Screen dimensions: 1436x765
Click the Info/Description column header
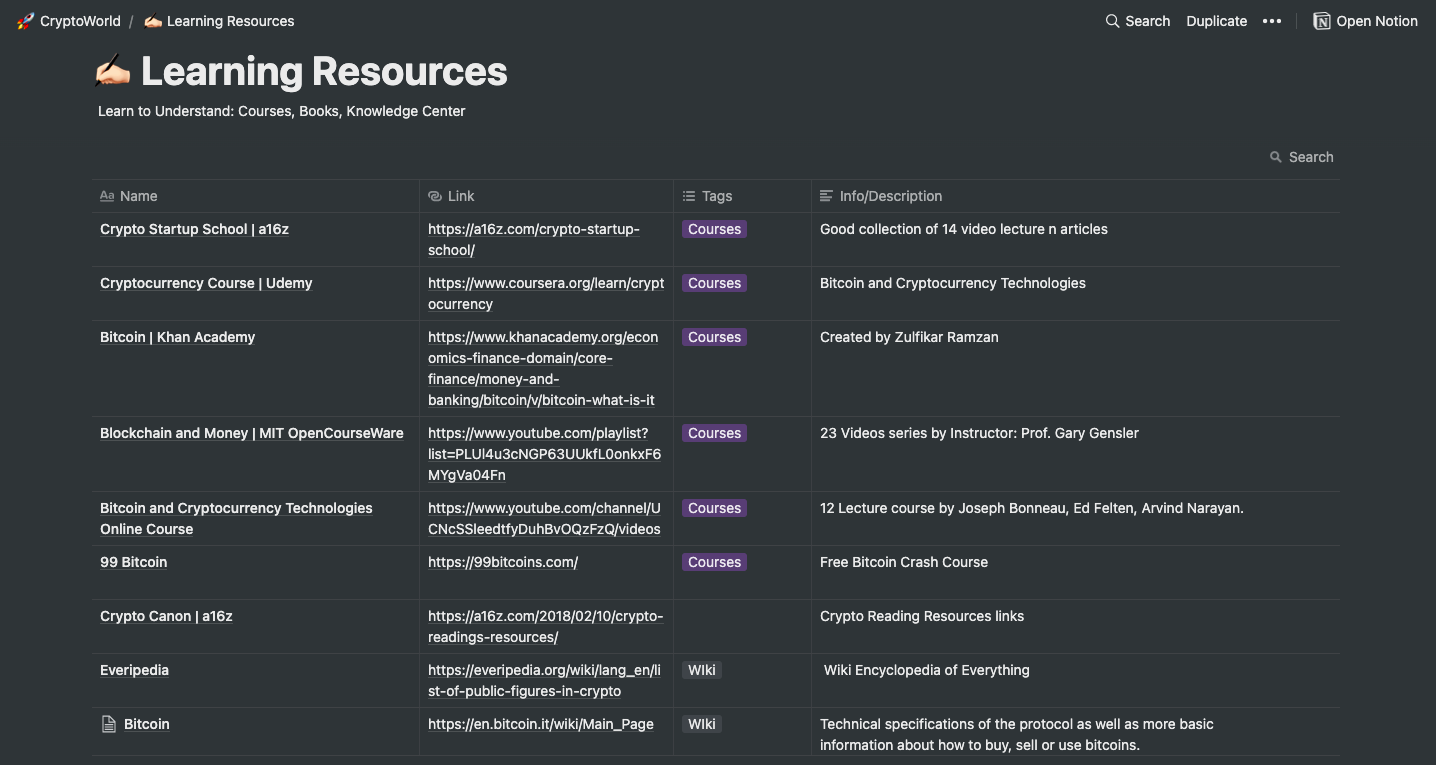coord(890,196)
